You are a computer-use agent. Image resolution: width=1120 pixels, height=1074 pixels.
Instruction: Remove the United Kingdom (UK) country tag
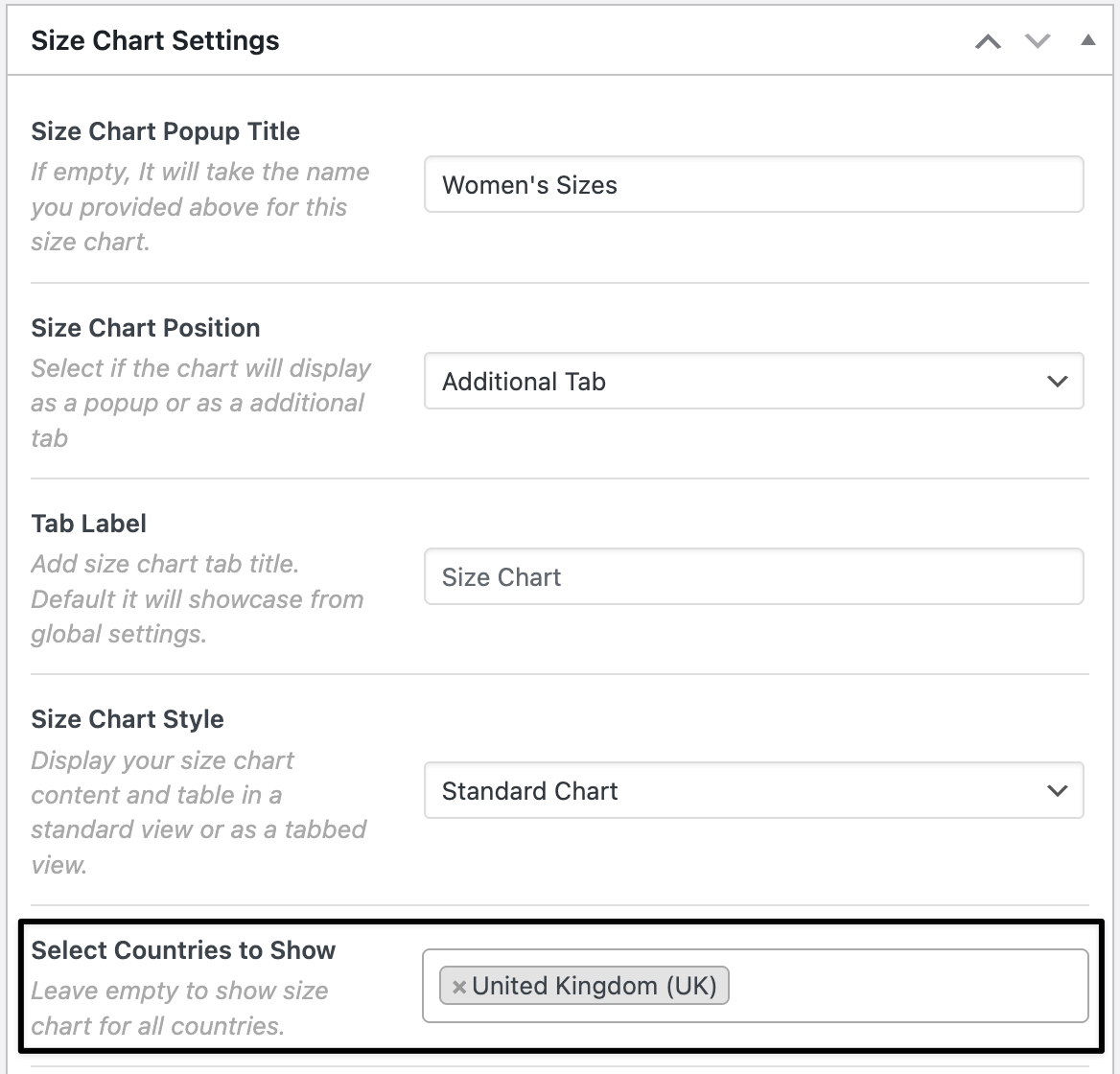pos(459,986)
